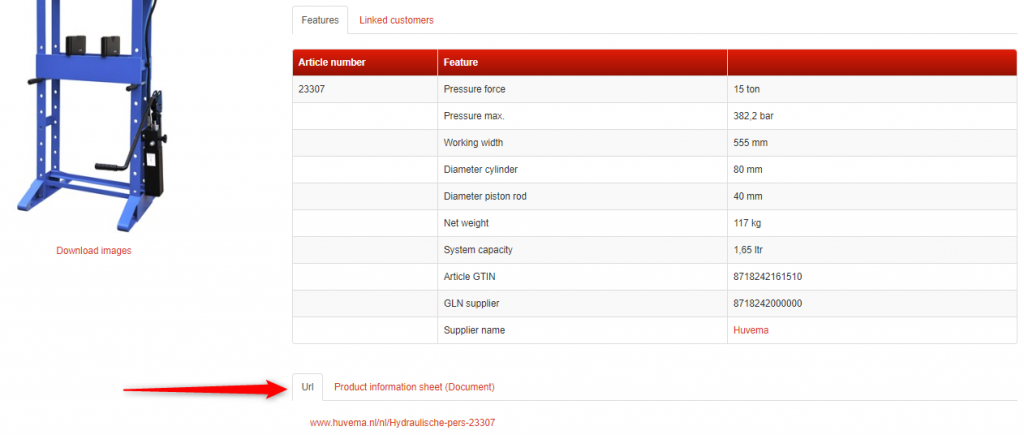Open Product information sheet (Document) tab
This screenshot has height=435, width=1024.
414,387
